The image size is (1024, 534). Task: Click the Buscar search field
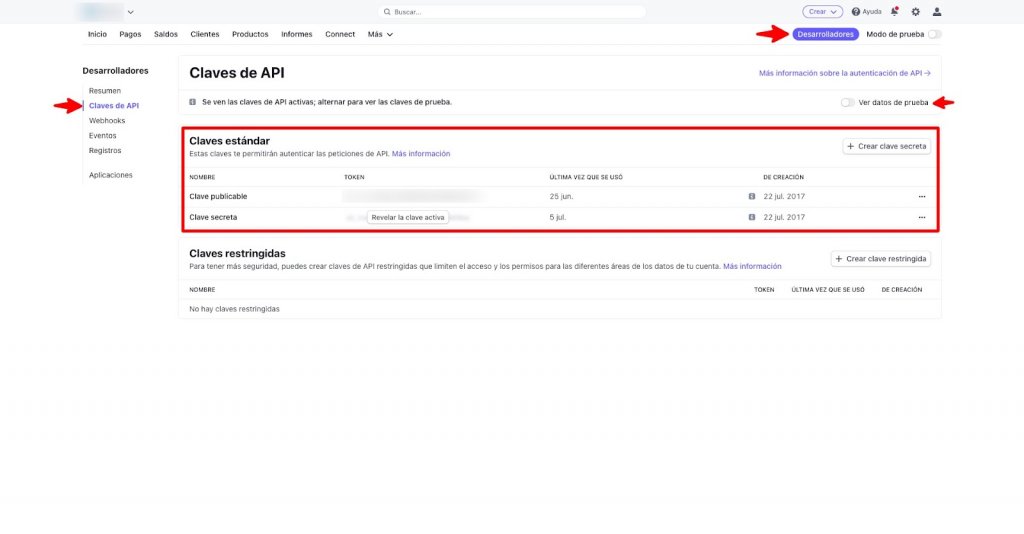(x=511, y=12)
